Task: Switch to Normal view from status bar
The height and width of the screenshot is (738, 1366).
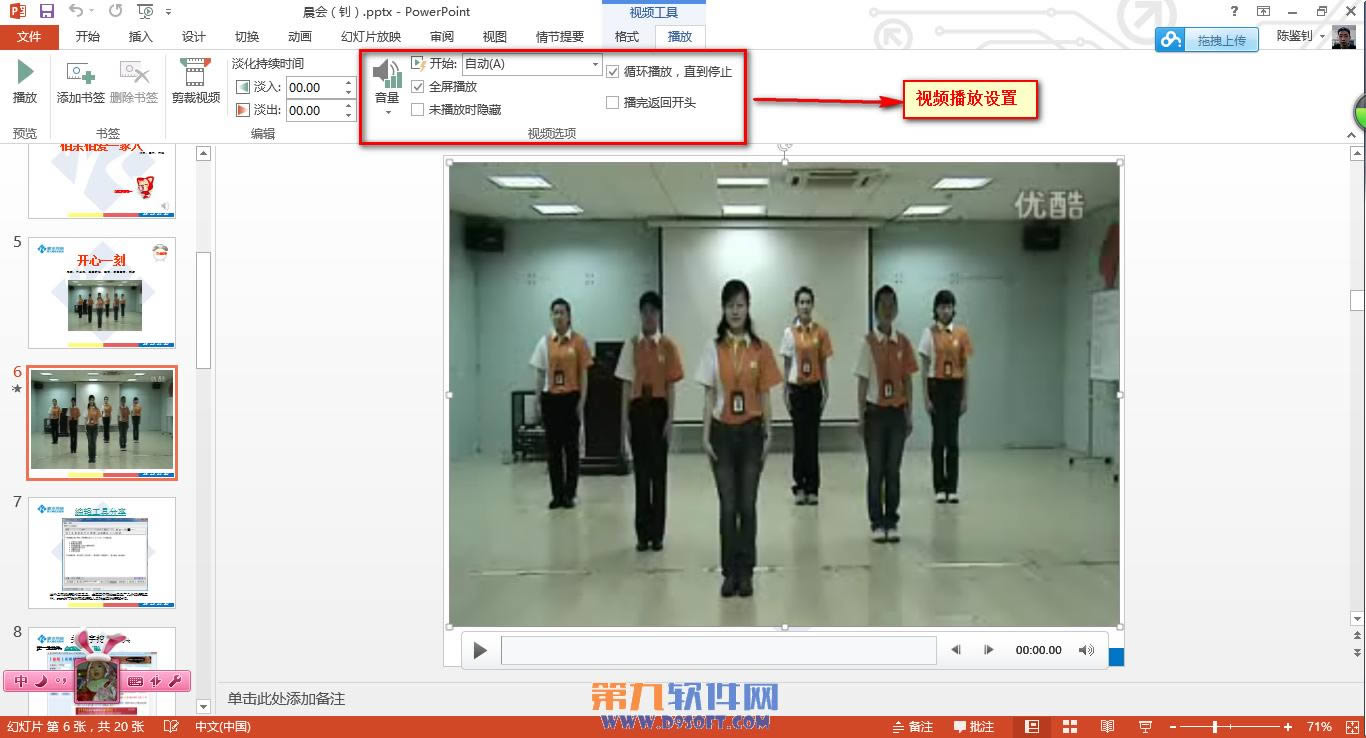Action: pyautogui.click(x=1033, y=727)
